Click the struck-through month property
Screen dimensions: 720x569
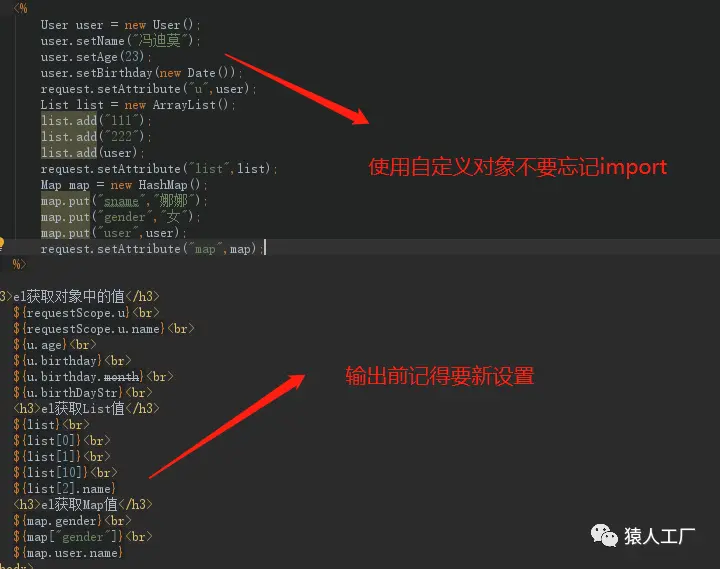[121, 377]
